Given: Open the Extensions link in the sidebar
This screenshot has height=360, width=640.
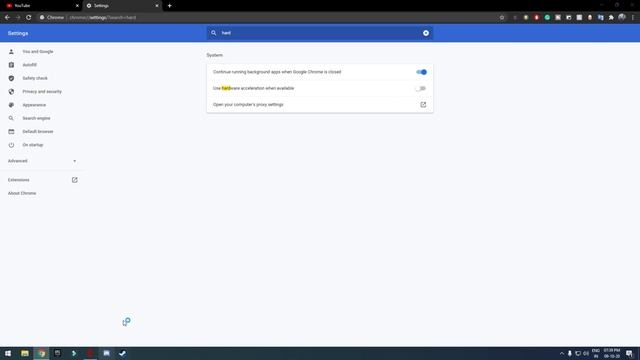Looking at the screenshot, I should (x=18, y=180).
